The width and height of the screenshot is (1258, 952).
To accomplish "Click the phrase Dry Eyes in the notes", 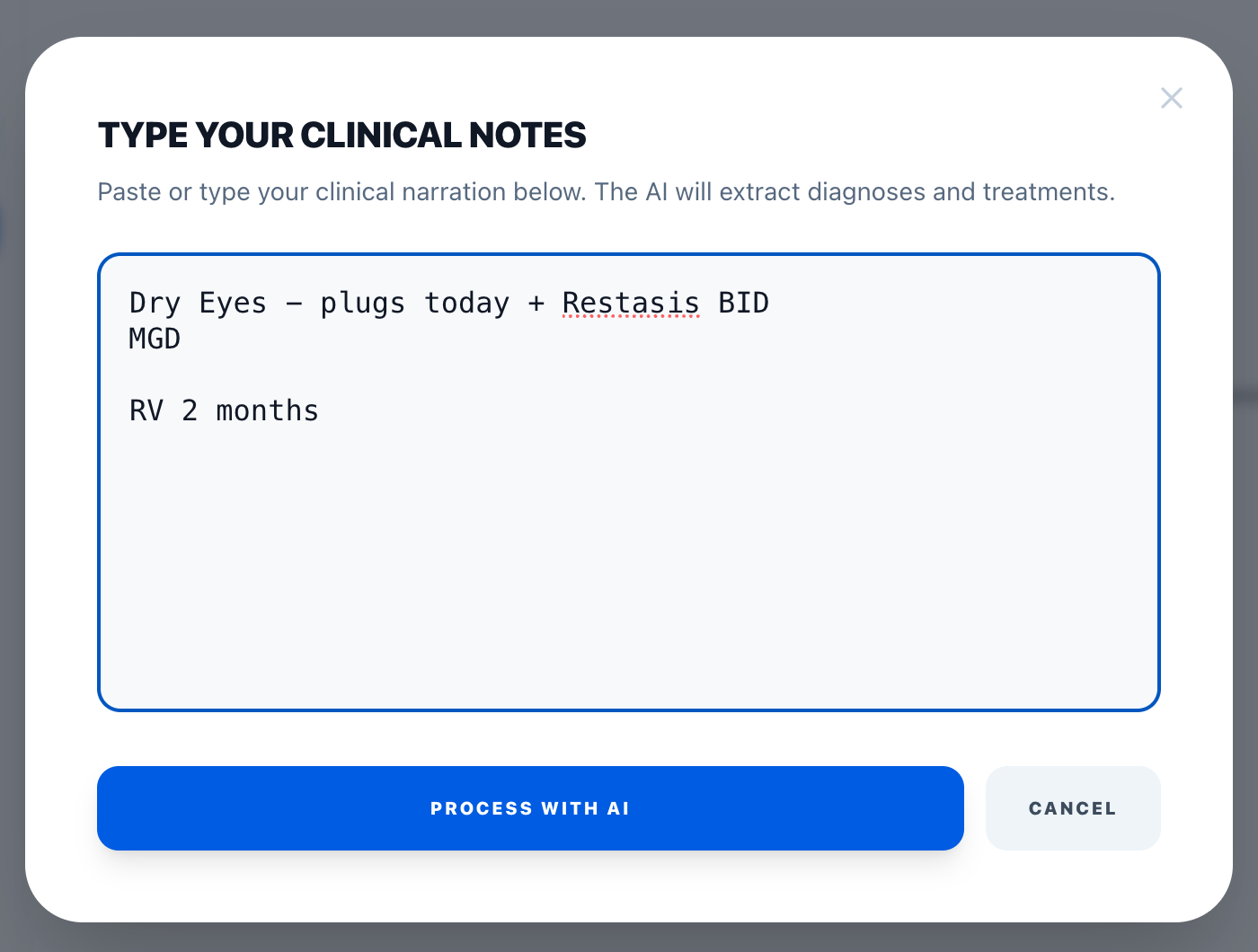I will point(197,303).
